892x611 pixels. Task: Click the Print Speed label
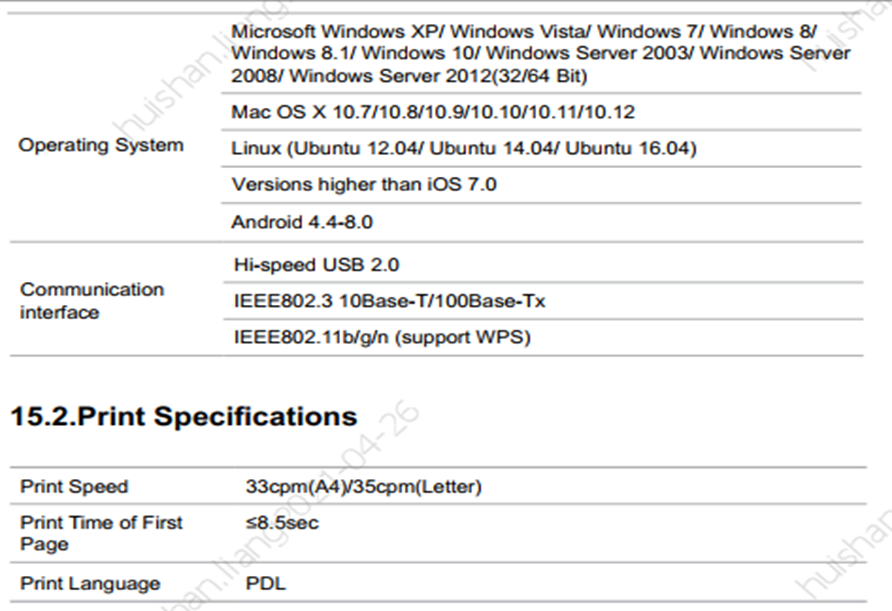pyautogui.click(x=74, y=487)
